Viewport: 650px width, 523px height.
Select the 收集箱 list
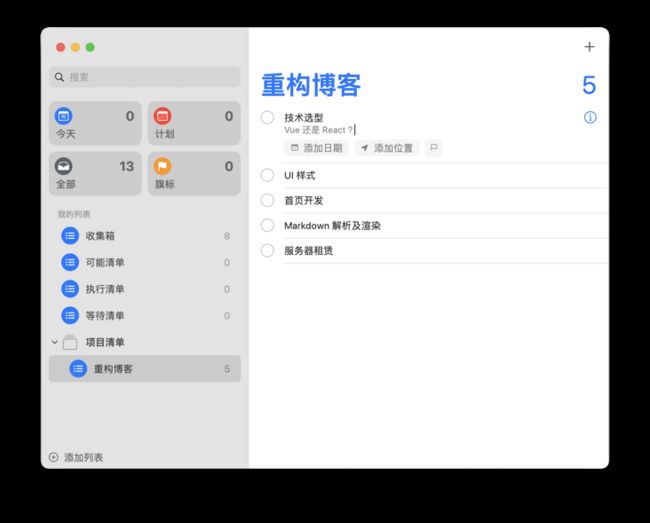[145, 236]
